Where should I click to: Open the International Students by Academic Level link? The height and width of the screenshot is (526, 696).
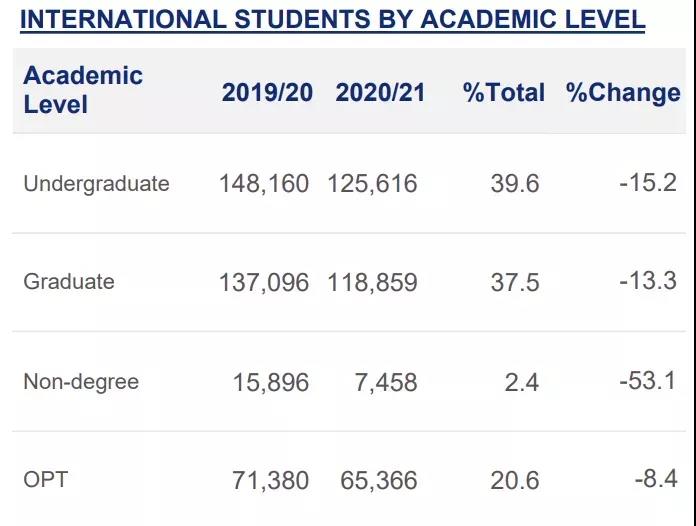point(332,20)
